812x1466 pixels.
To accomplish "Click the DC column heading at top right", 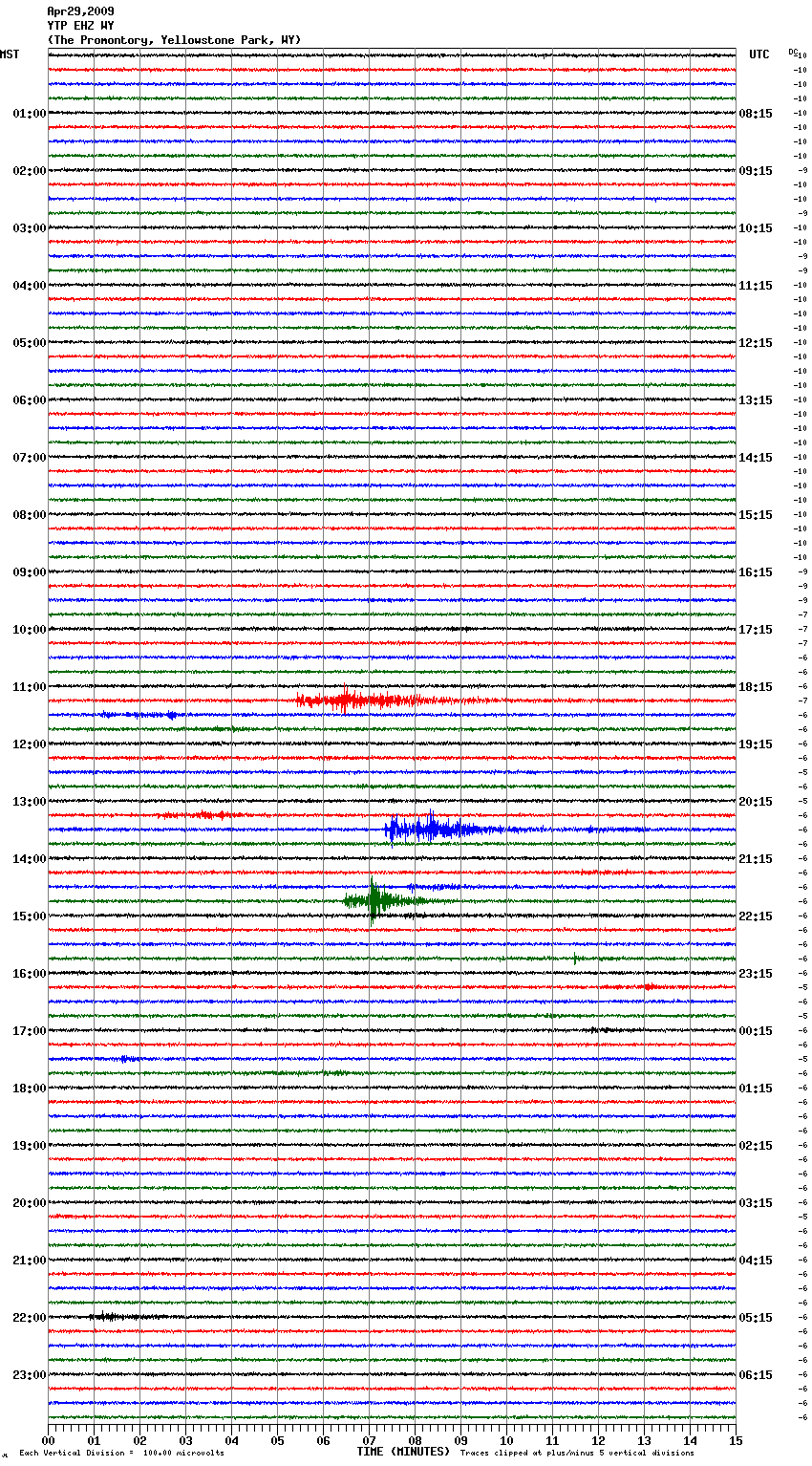I will 793,52.
